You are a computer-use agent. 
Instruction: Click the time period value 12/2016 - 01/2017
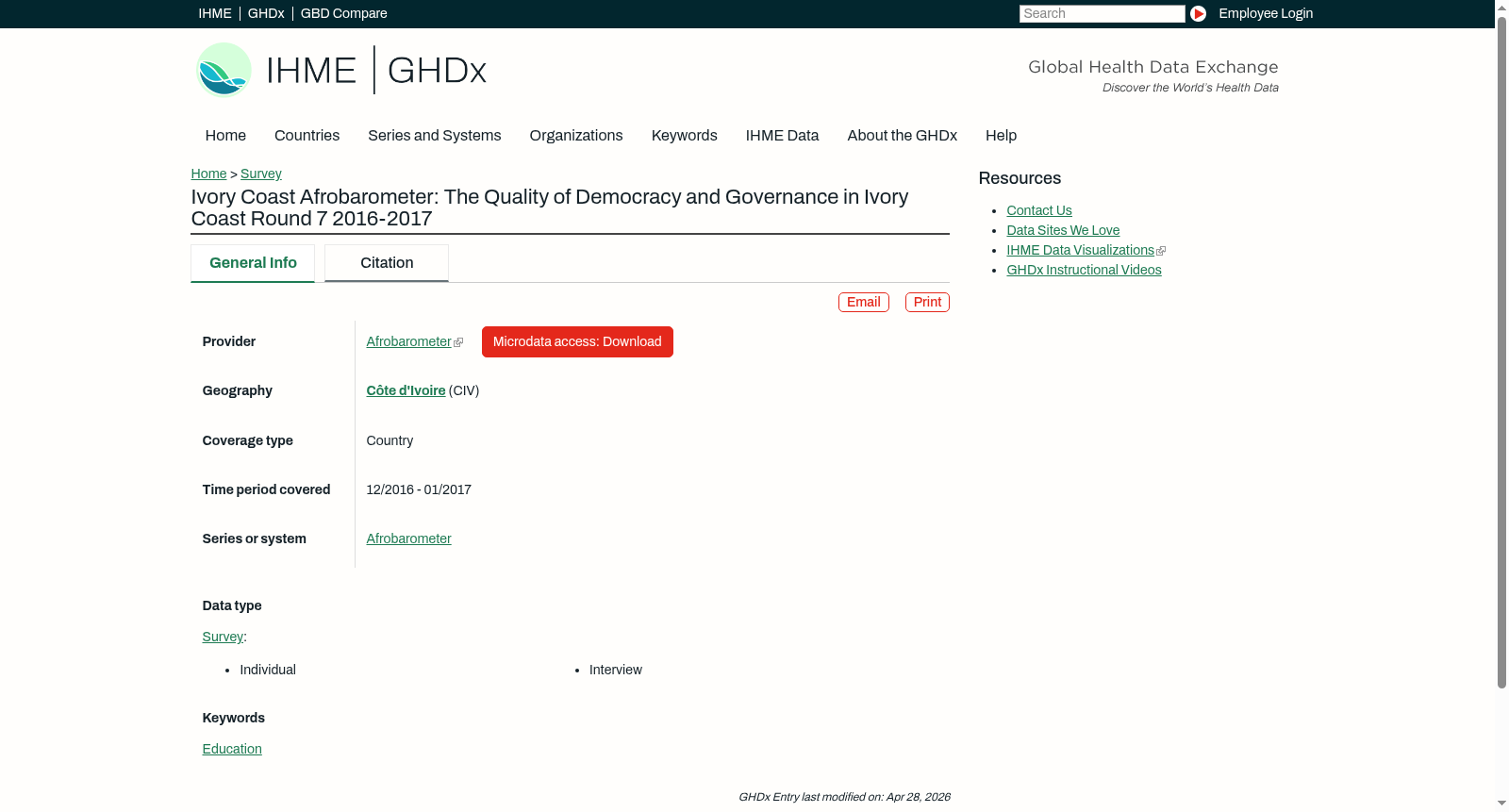click(x=419, y=489)
